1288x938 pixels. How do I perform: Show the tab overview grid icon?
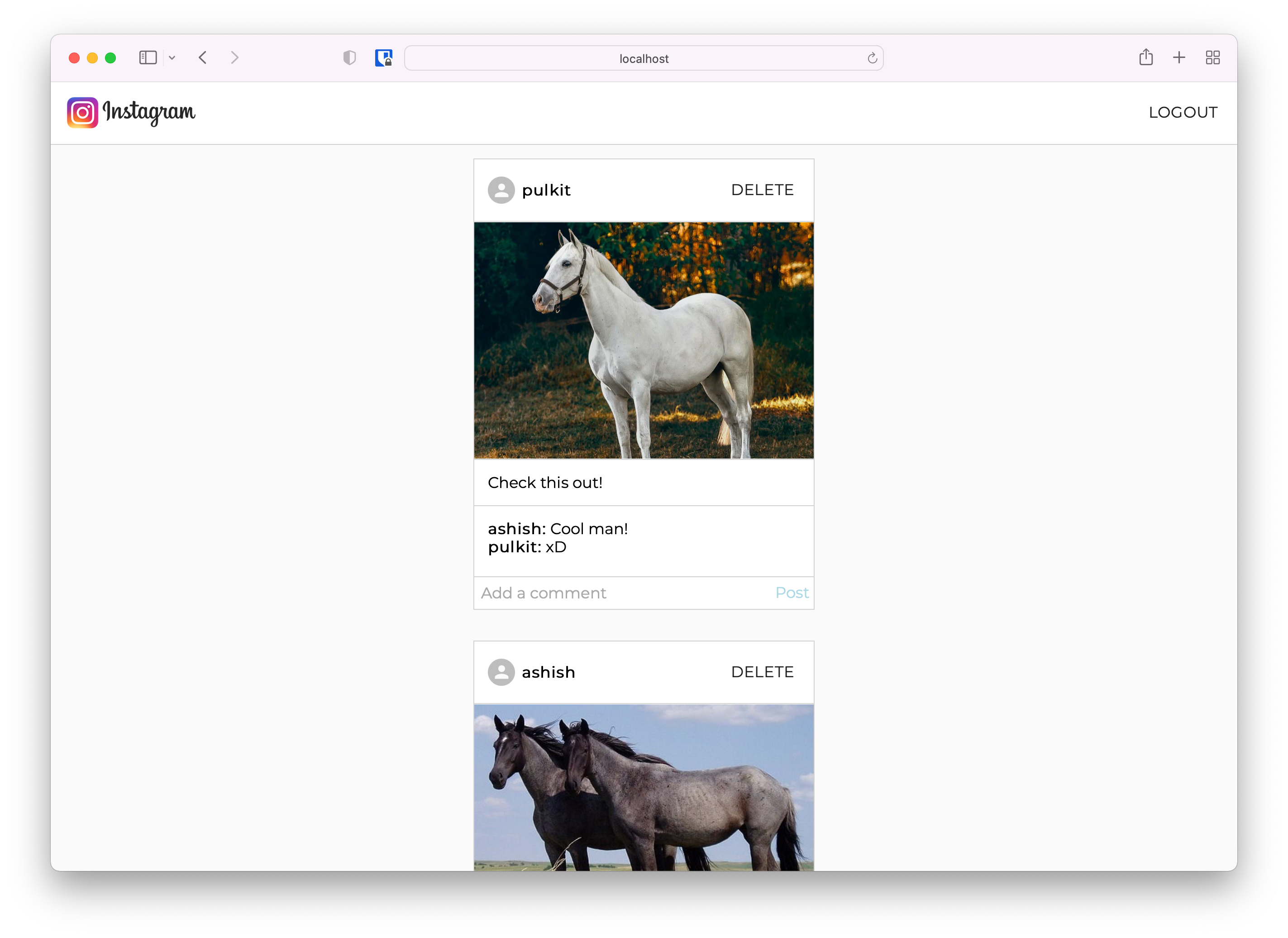[1212, 57]
